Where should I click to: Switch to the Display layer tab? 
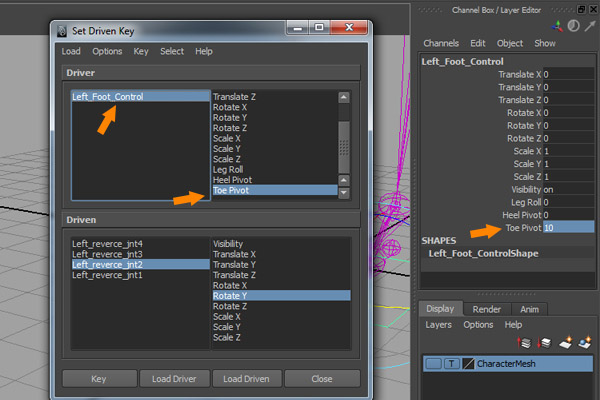[440, 309]
